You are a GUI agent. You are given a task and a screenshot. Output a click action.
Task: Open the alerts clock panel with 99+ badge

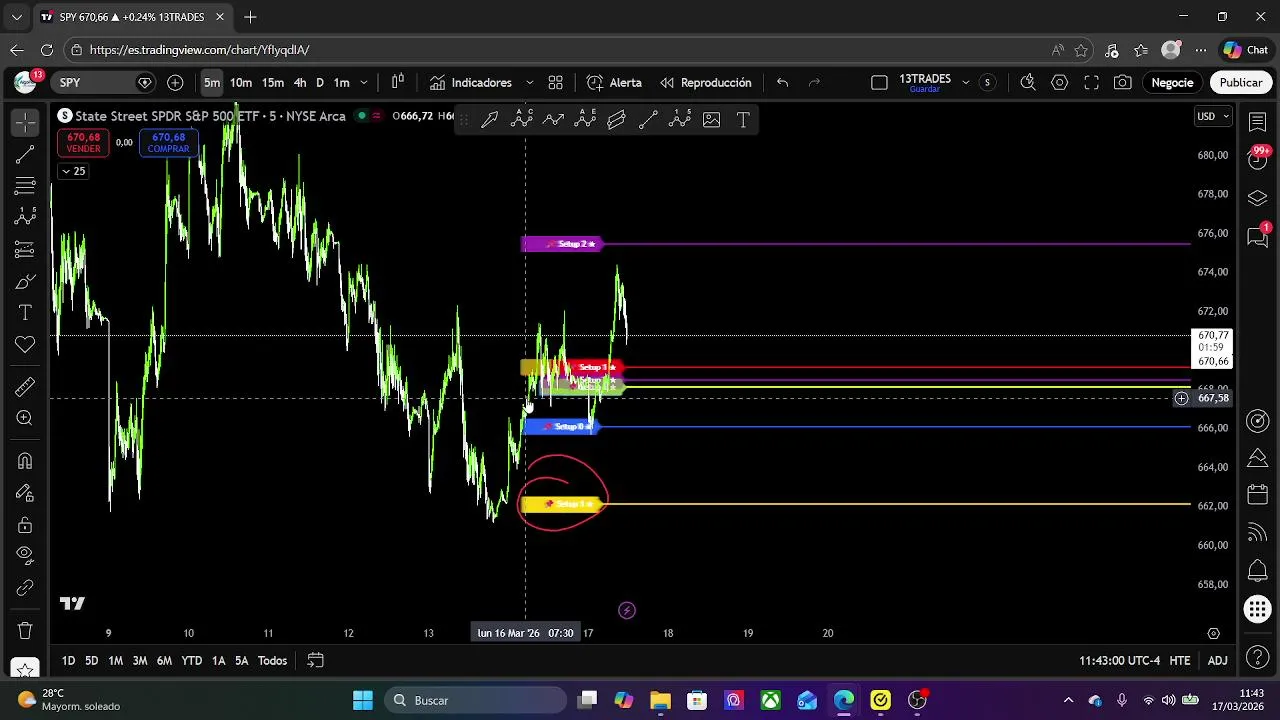1258,160
